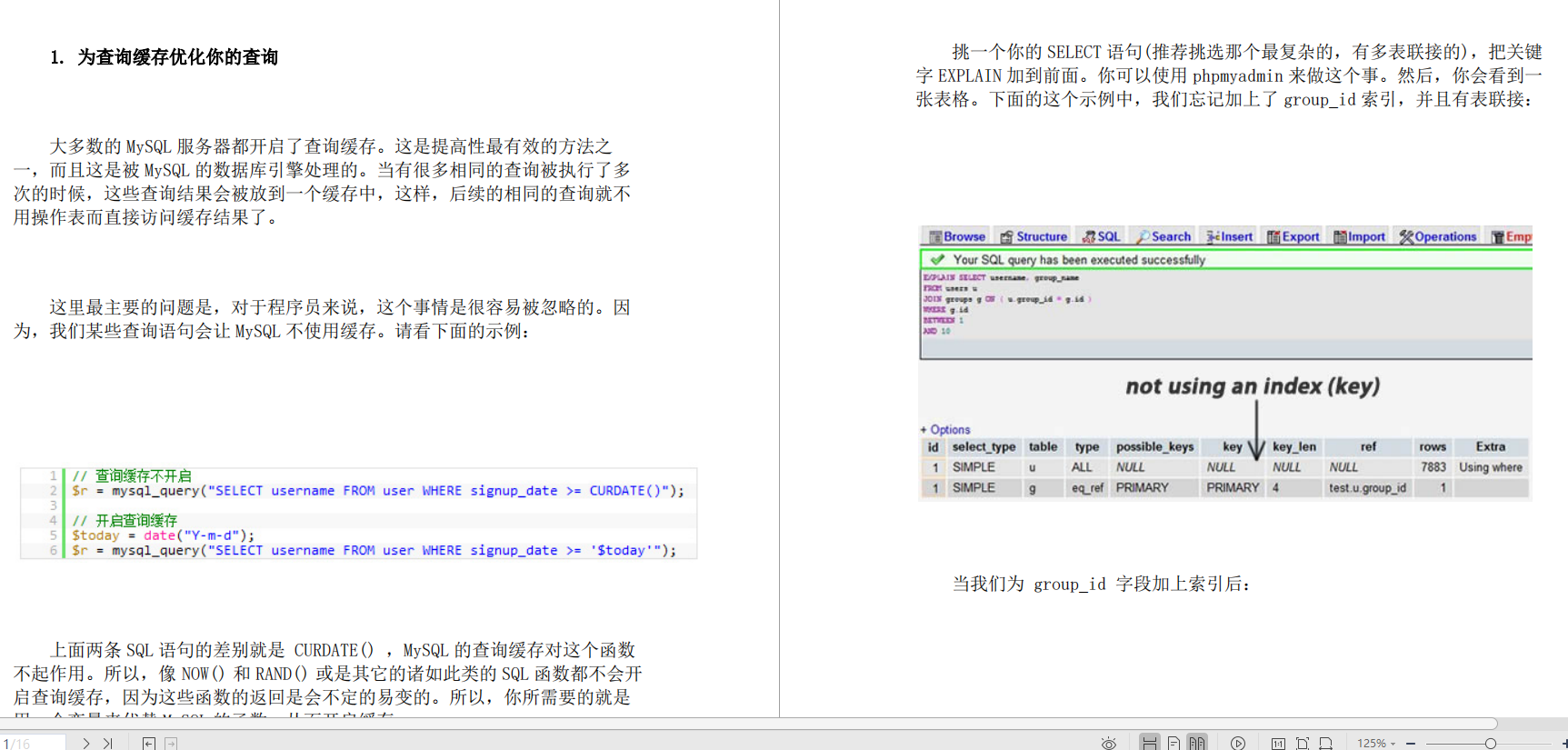Screen dimensions: 1568x750
Task: Click the zoom slider handle
Action: coord(1491,744)
